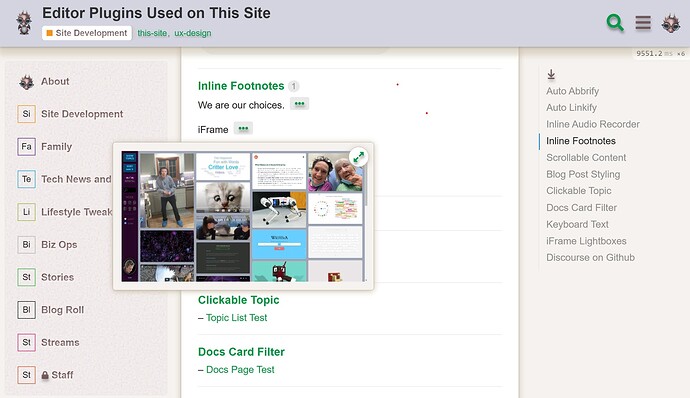Open the this-site tag
This screenshot has width=690, height=398.
tap(152, 33)
